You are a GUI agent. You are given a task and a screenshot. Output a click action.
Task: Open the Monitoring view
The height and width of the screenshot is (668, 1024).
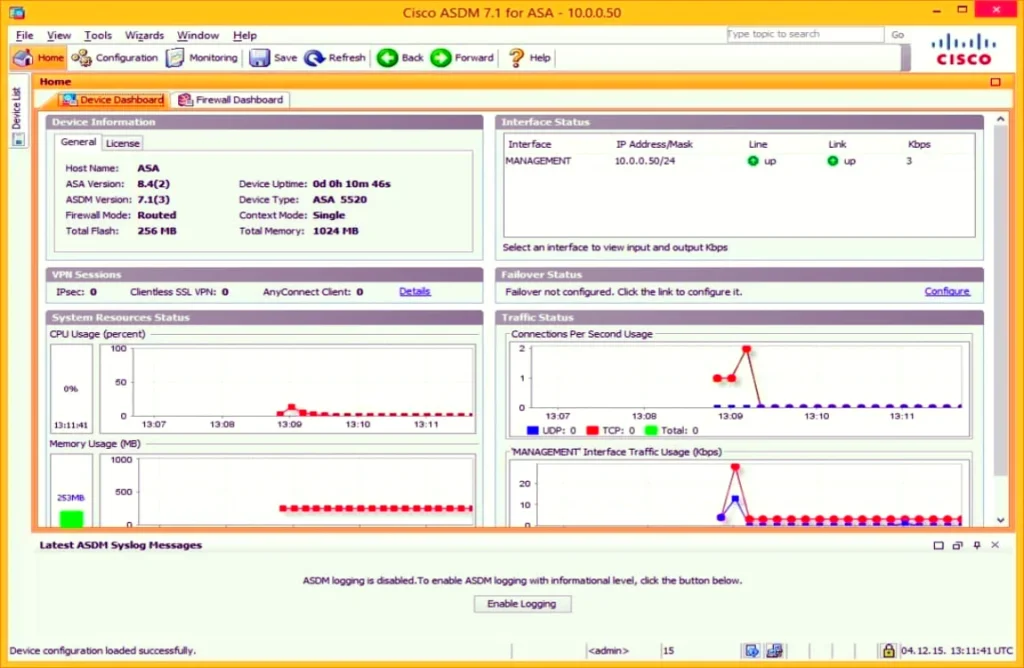202,57
